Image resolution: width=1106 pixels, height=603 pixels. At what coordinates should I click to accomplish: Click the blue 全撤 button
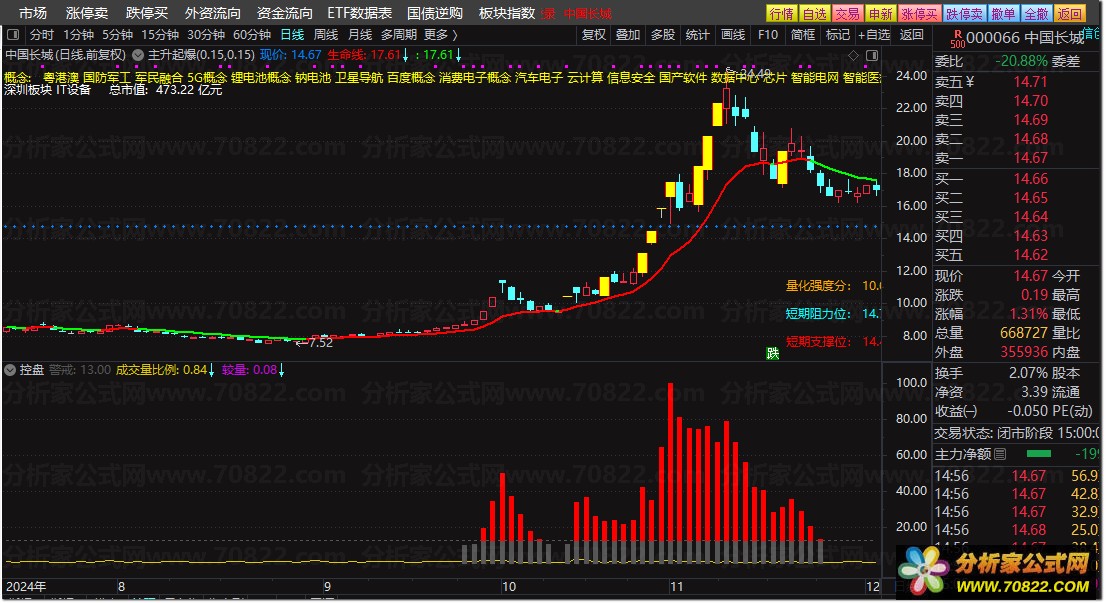coord(1036,13)
